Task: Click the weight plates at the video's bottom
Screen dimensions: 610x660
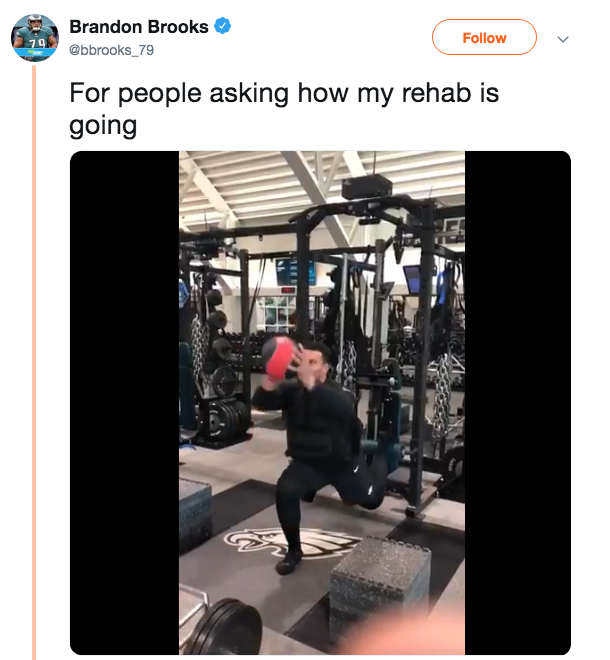Action: (224, 628)
